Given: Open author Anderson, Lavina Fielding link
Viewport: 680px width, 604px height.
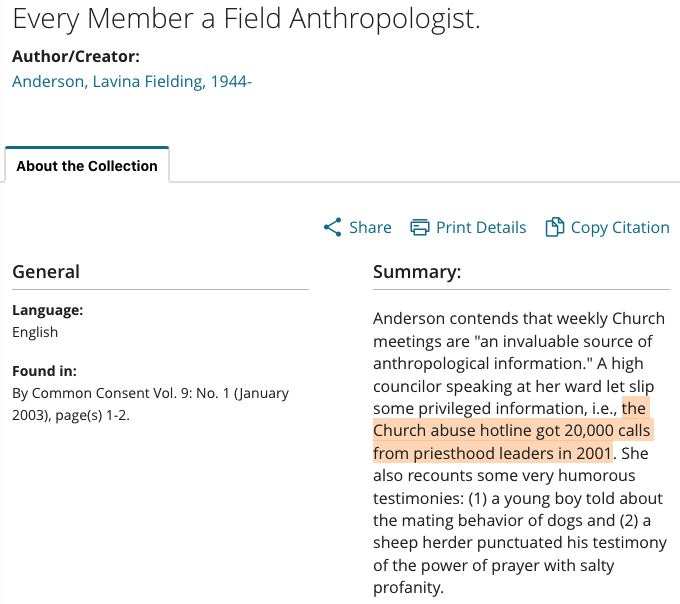Looking at the screenshot, I should tap(132, 82).
